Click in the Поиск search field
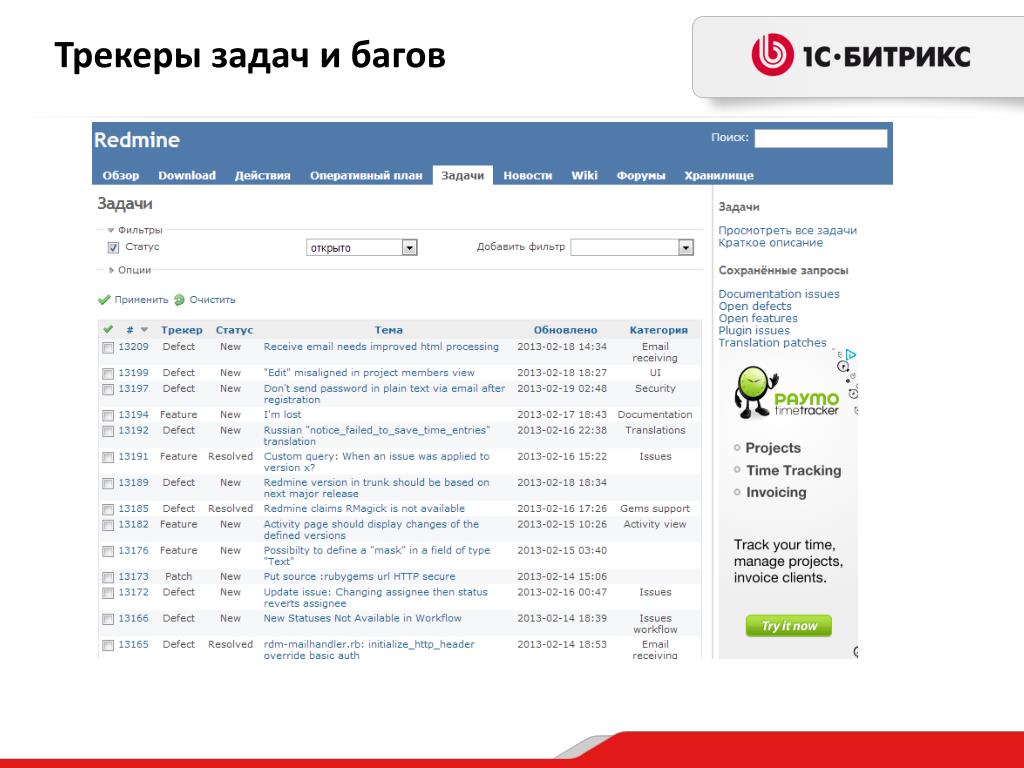This screenshot has width=1024, height=768. tap(821, 138)
